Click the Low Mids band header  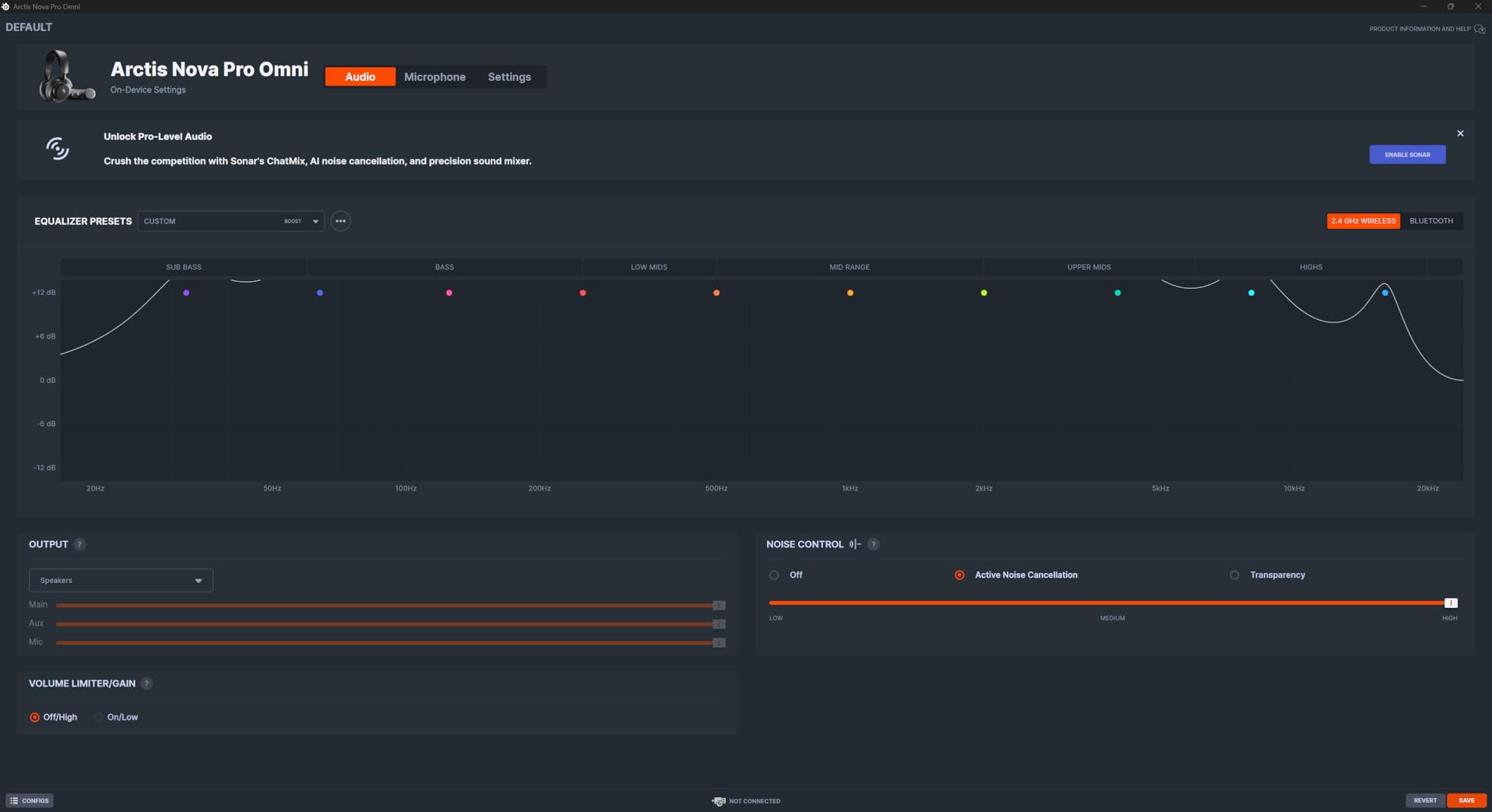649,267
